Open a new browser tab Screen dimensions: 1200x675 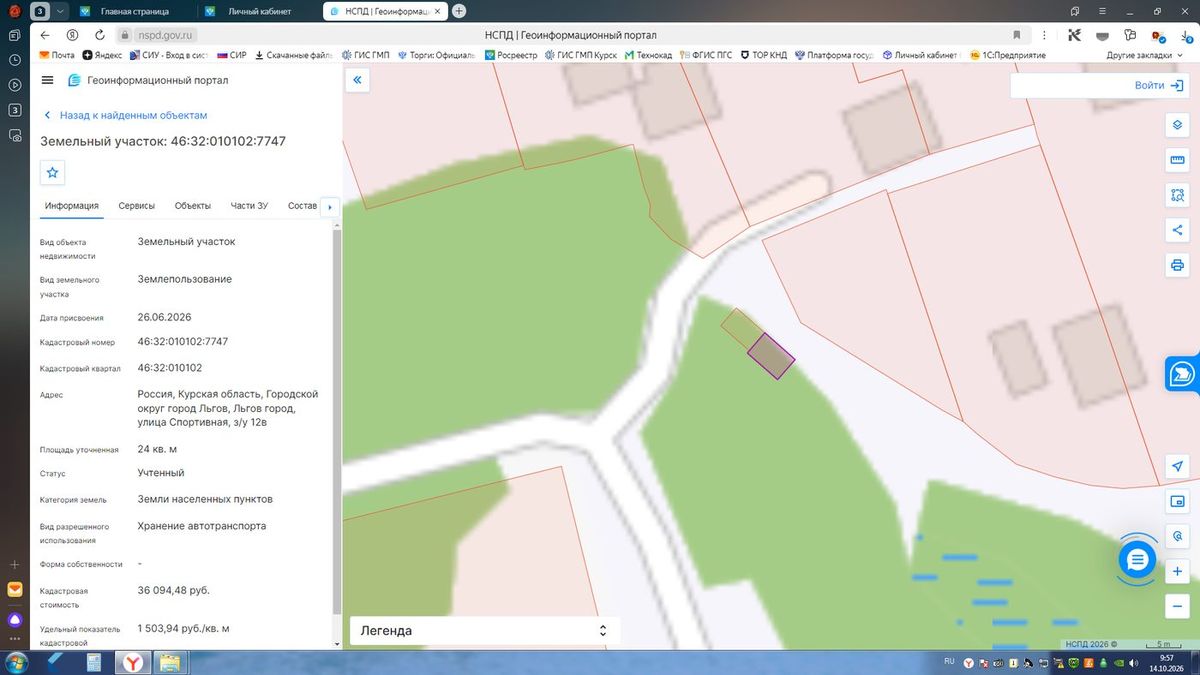coord(459,11)
